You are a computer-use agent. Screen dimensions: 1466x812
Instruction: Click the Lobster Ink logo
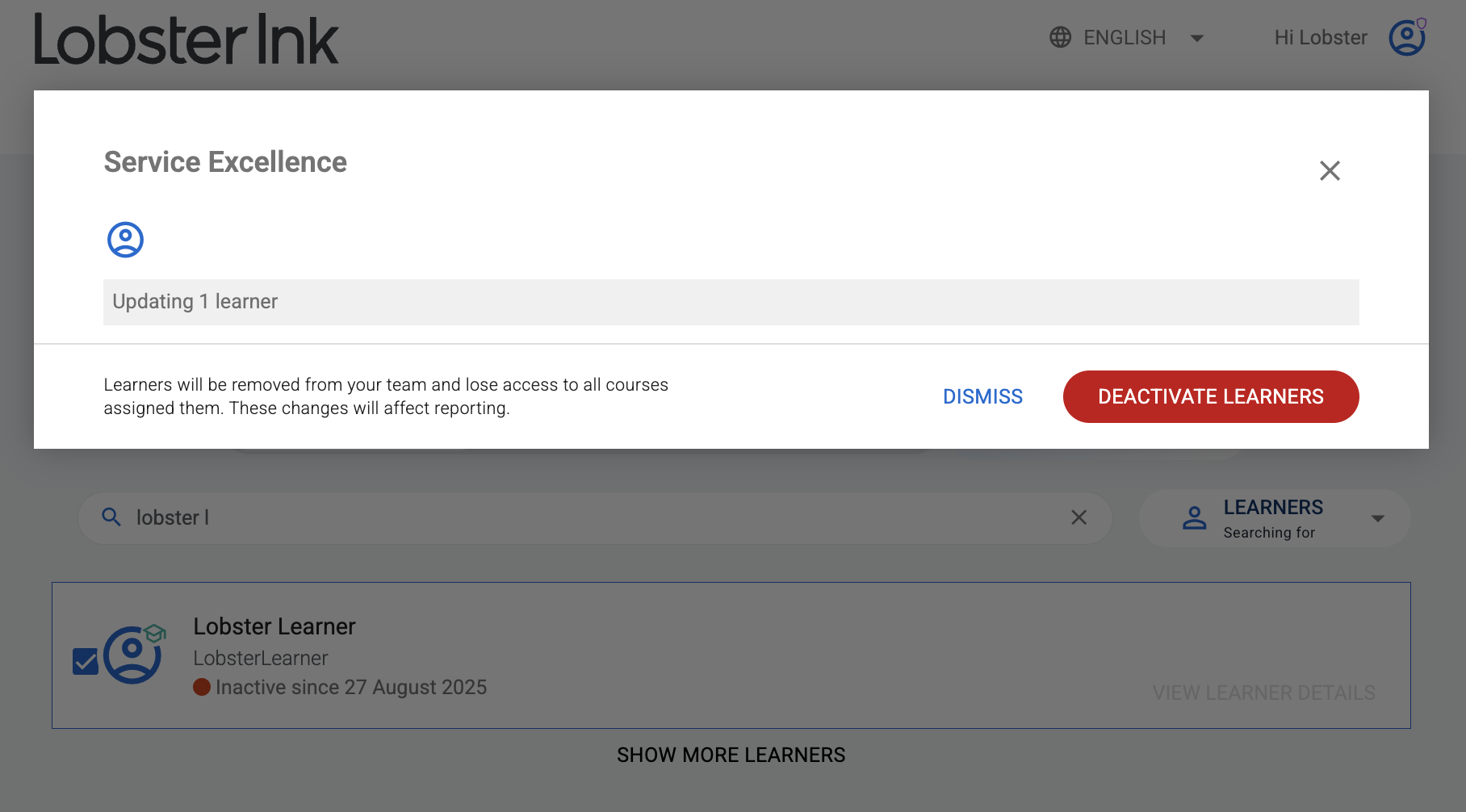click(x=186, y=40)
